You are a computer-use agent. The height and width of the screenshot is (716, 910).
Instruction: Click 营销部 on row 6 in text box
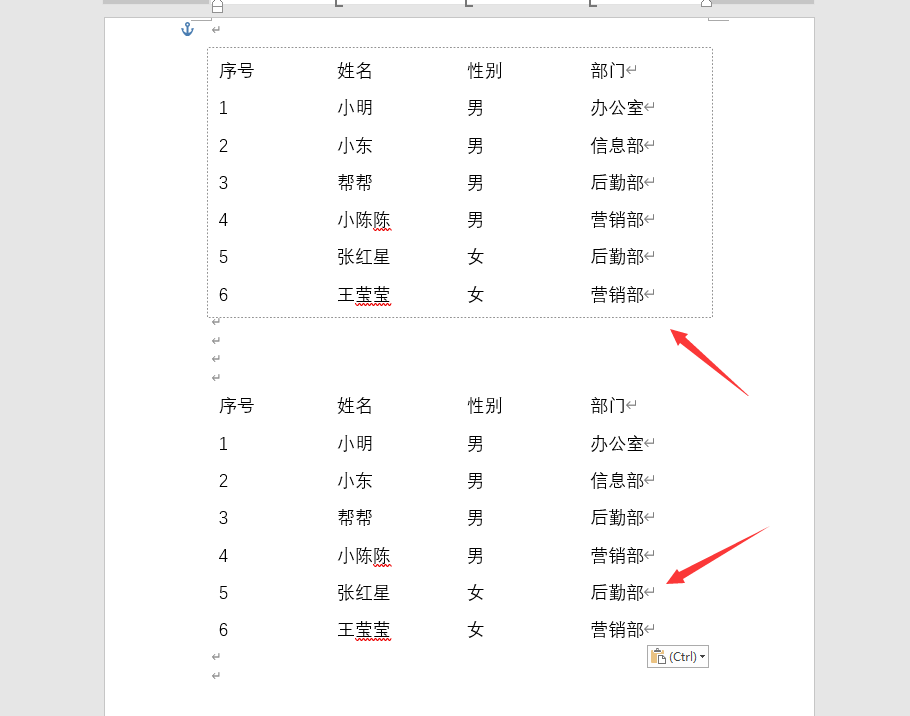(617, 295)
